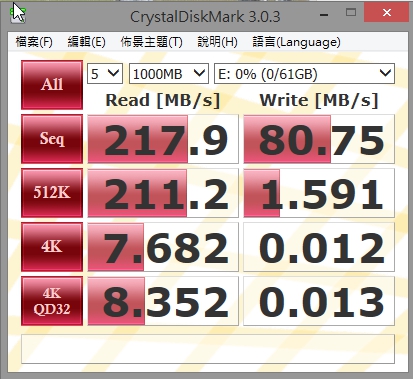Start the 512K benchmark test

click(x=52, y=193)
